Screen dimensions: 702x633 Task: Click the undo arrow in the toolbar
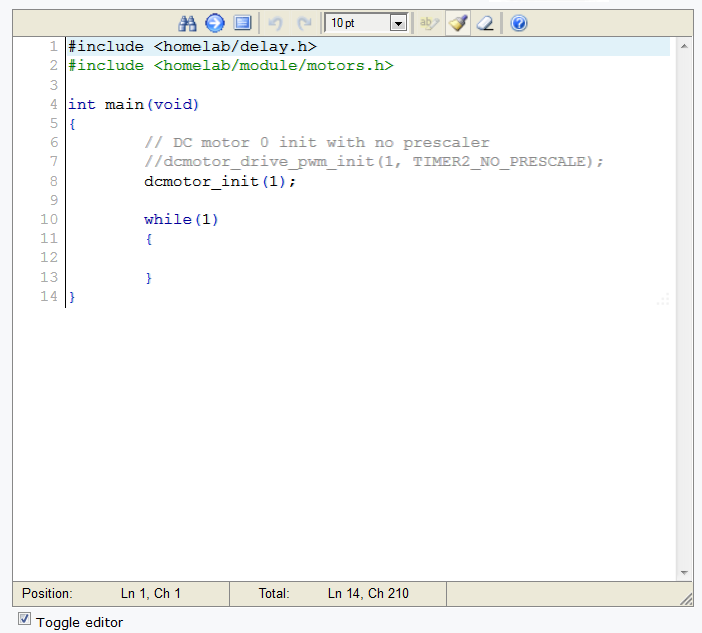(x=277, y=23)
